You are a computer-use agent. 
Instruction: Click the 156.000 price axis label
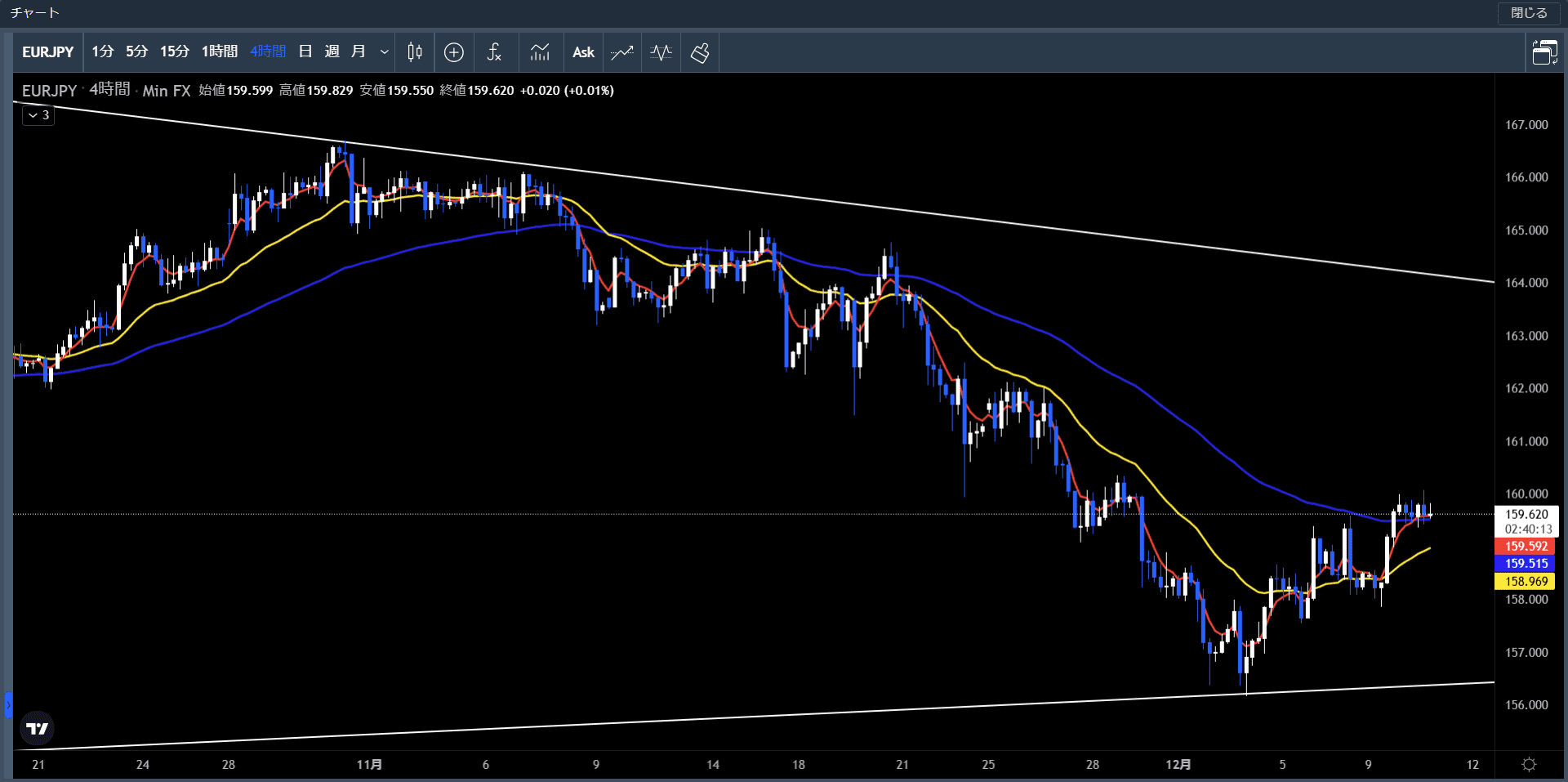pyautogui.click(x=1526, y=704)
